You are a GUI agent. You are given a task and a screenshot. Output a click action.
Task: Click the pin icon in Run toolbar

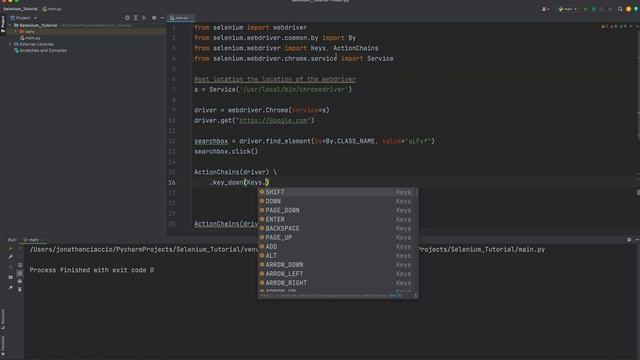click(11, 288)
